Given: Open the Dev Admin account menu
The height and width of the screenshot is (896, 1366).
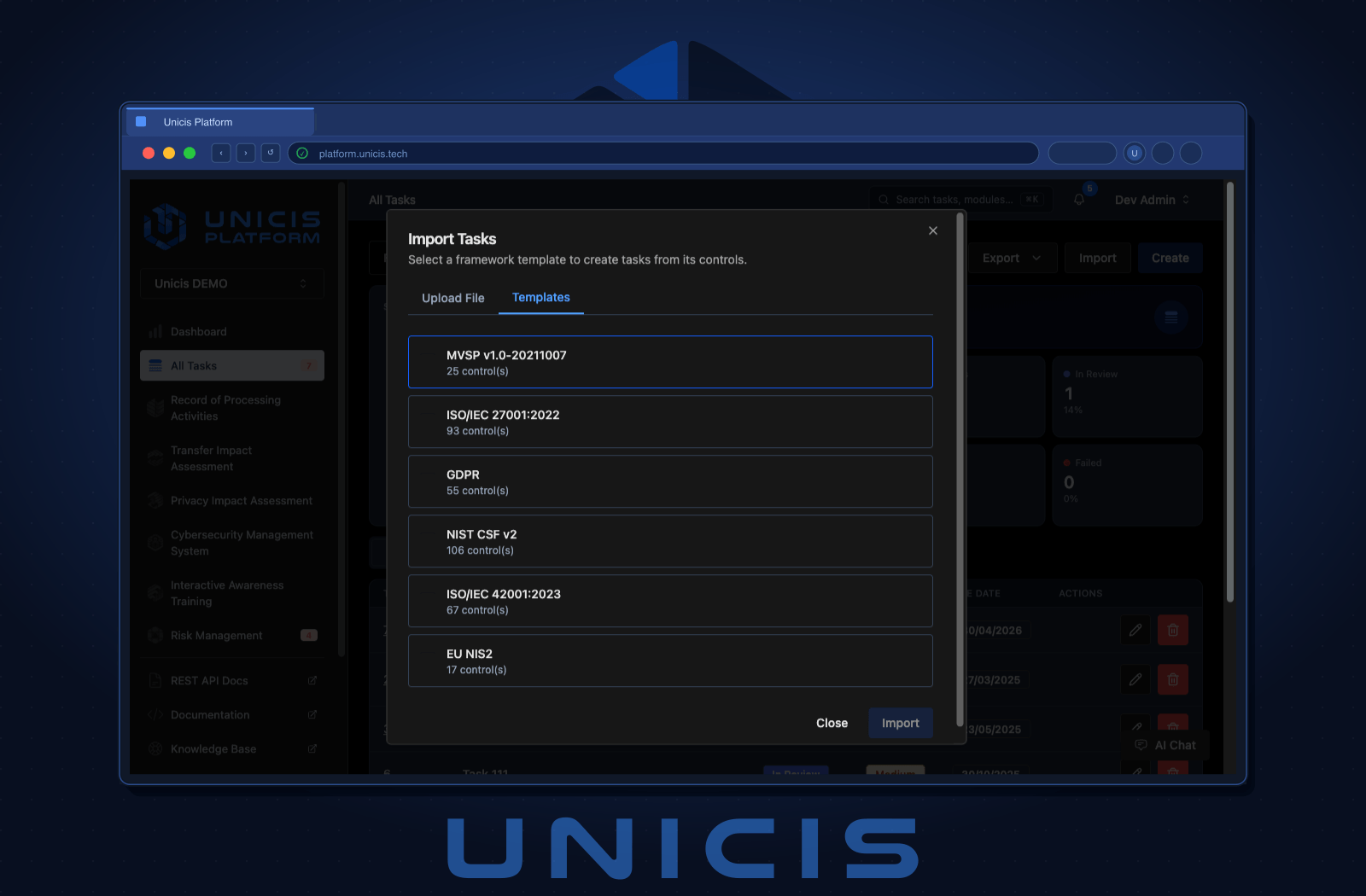Looking at the screenshot, I should (x=1152, y=200).
